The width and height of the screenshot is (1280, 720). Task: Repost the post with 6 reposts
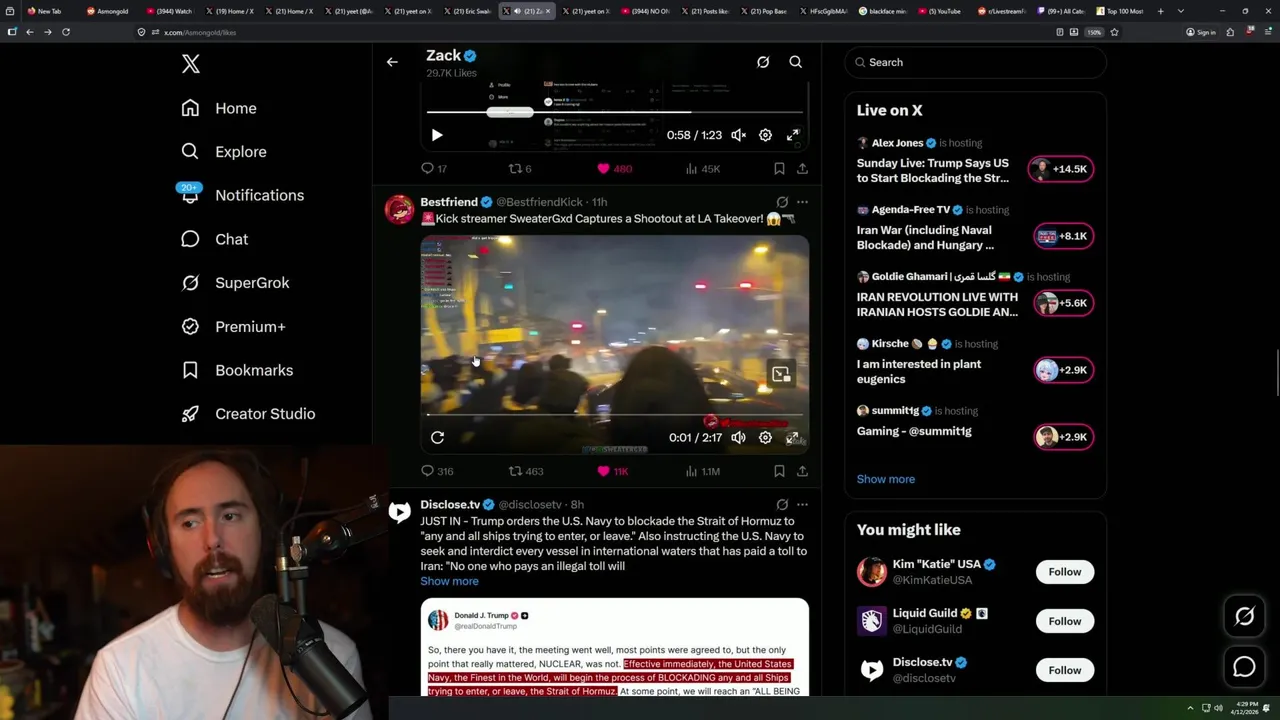pos(520,169)
